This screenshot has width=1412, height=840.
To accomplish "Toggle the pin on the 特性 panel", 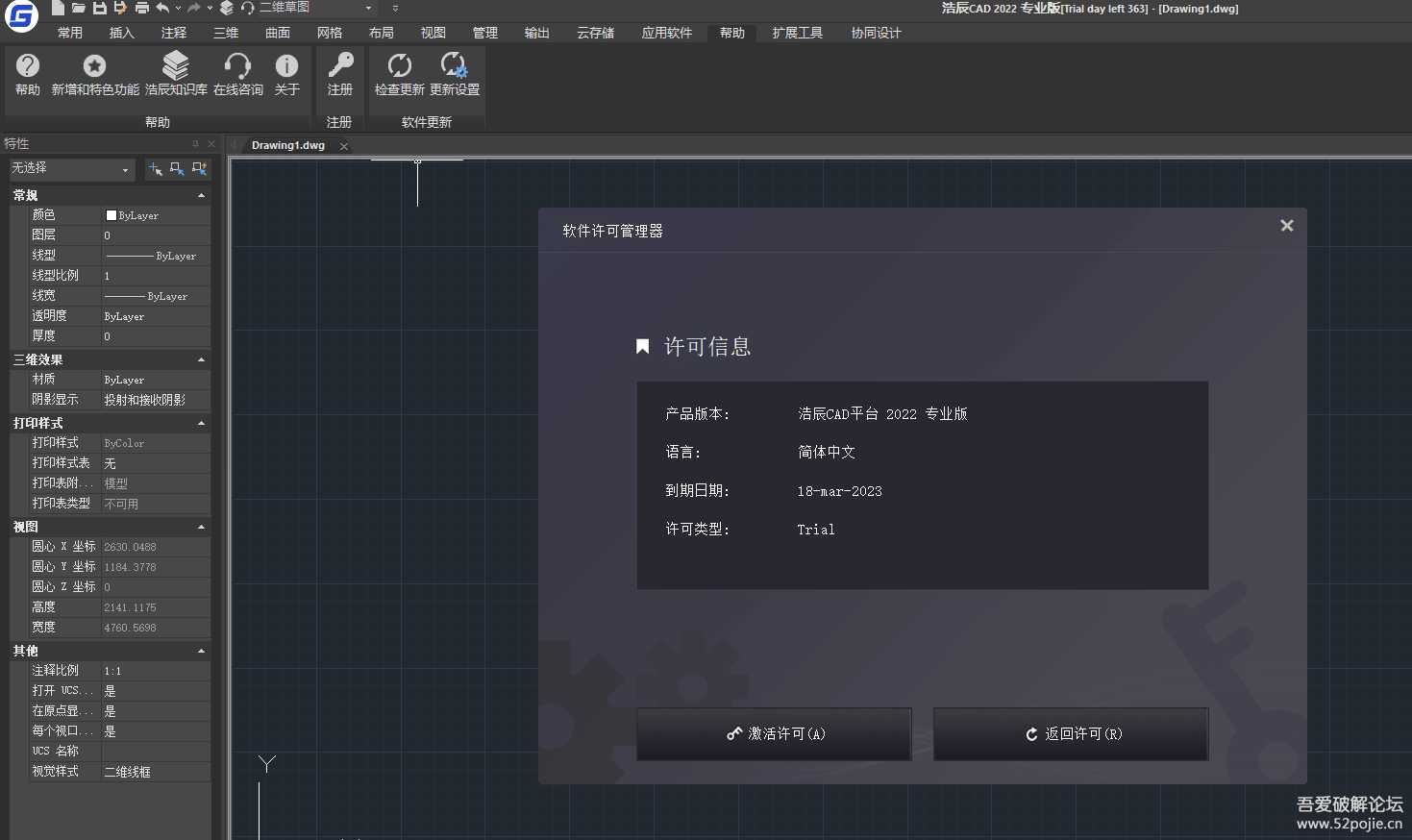I will 195,144.
